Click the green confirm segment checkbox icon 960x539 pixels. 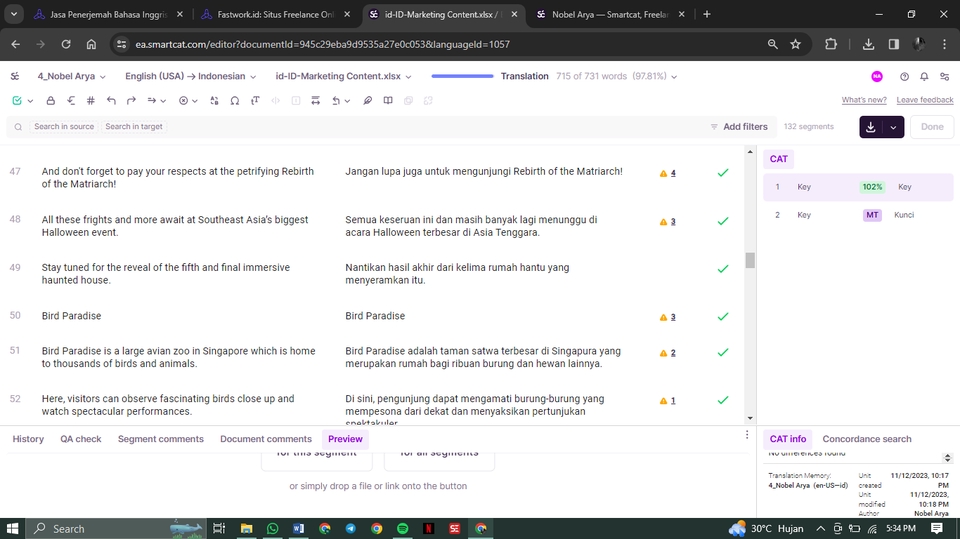pyautogui.click(x=17, y=100)
